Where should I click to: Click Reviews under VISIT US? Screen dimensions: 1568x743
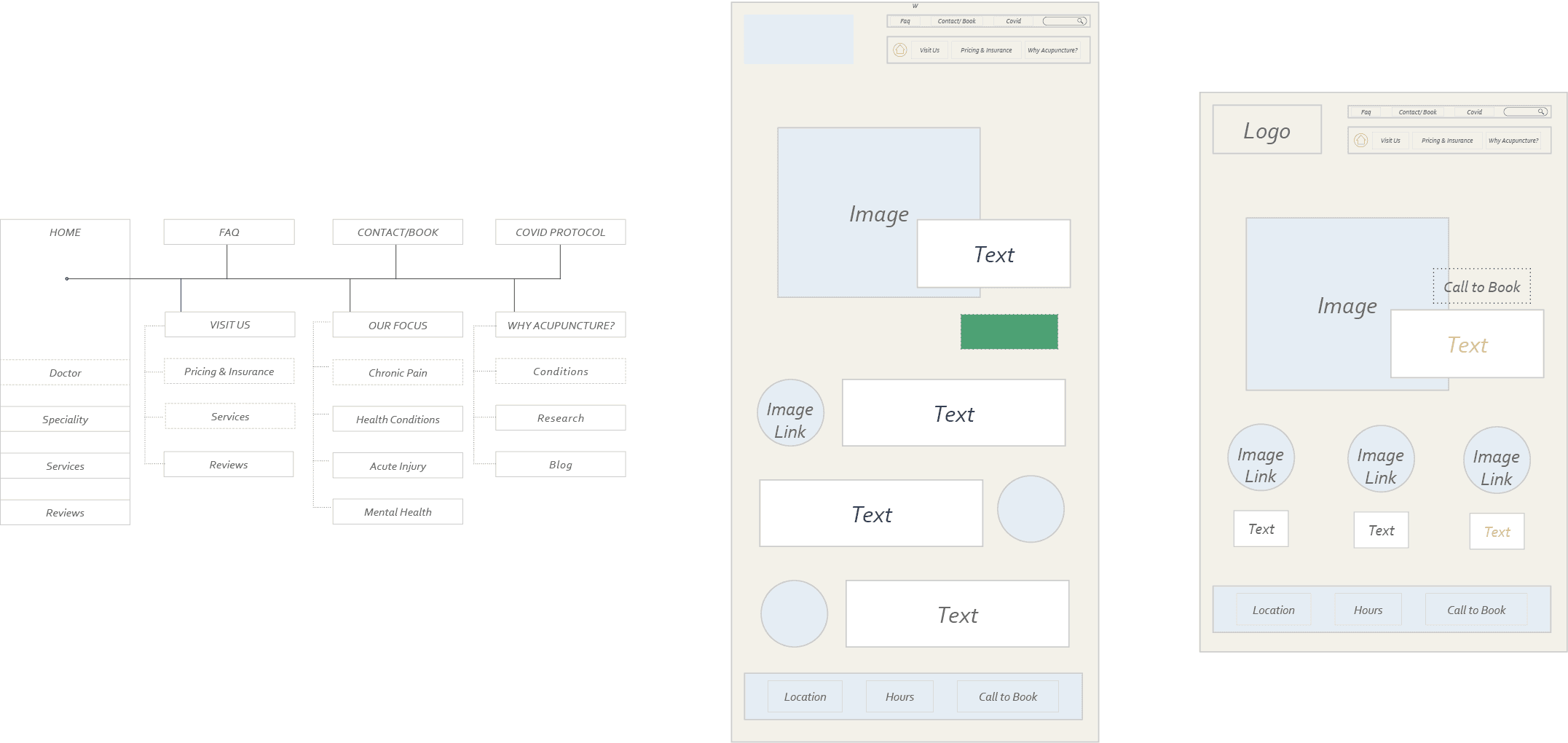(x=229, y=464)
